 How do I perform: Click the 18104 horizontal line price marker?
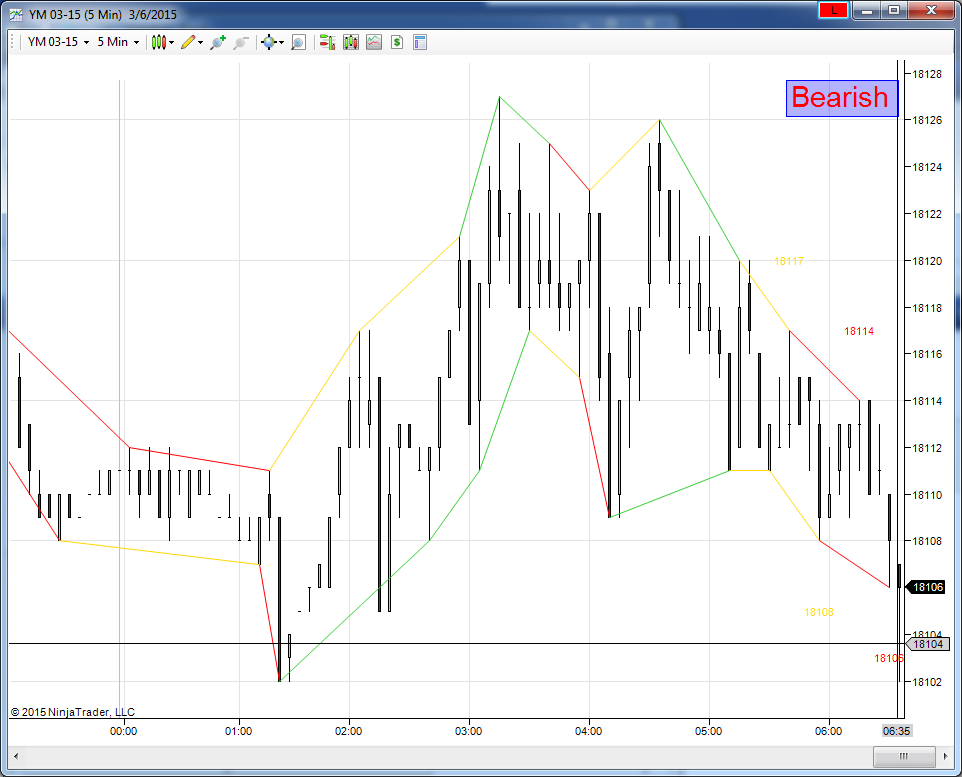pyautogui.click(x=927, y=644)
